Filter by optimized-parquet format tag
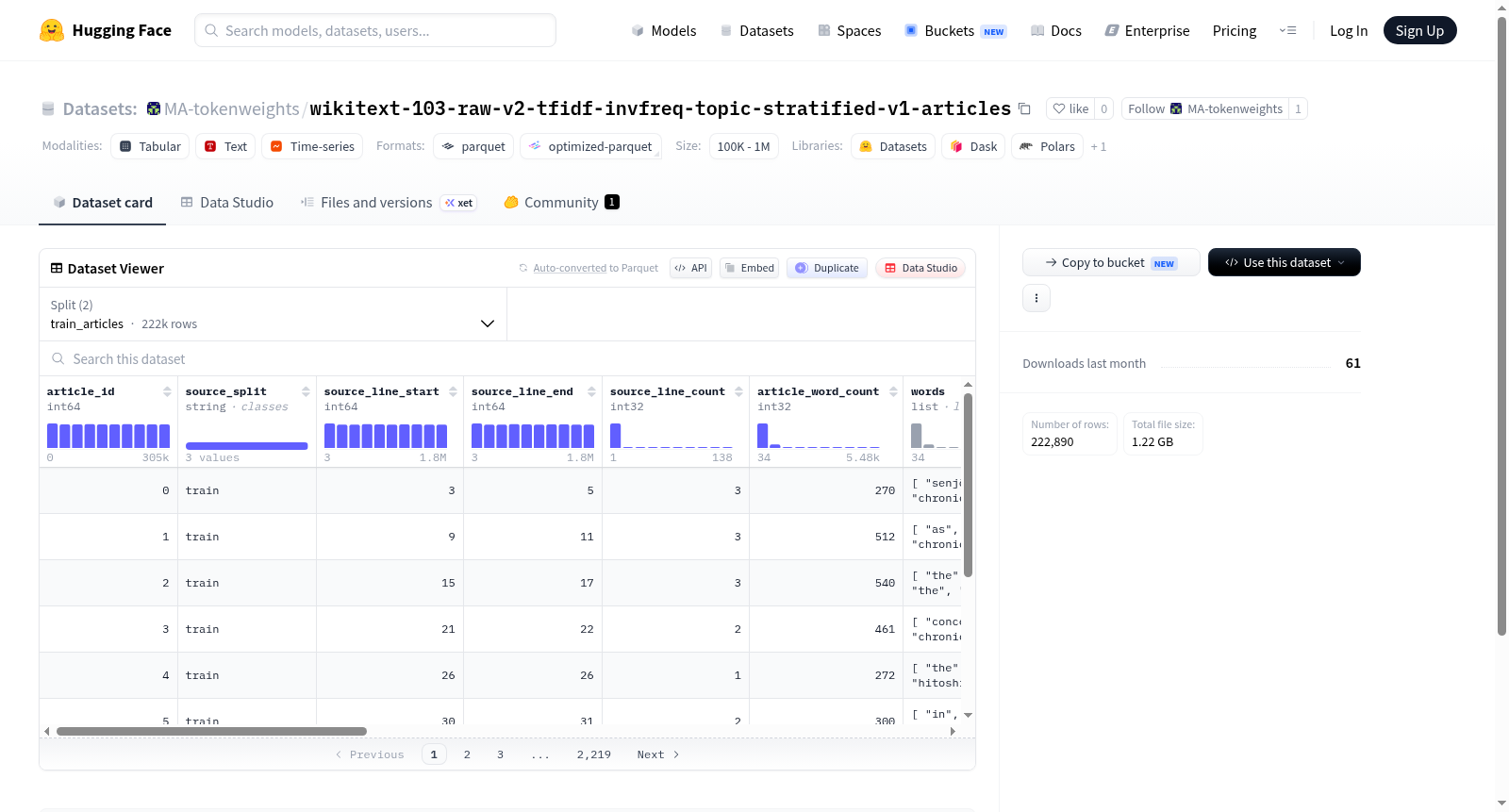The width and height of the screenshot is (1509, 812). click(590, 146)
